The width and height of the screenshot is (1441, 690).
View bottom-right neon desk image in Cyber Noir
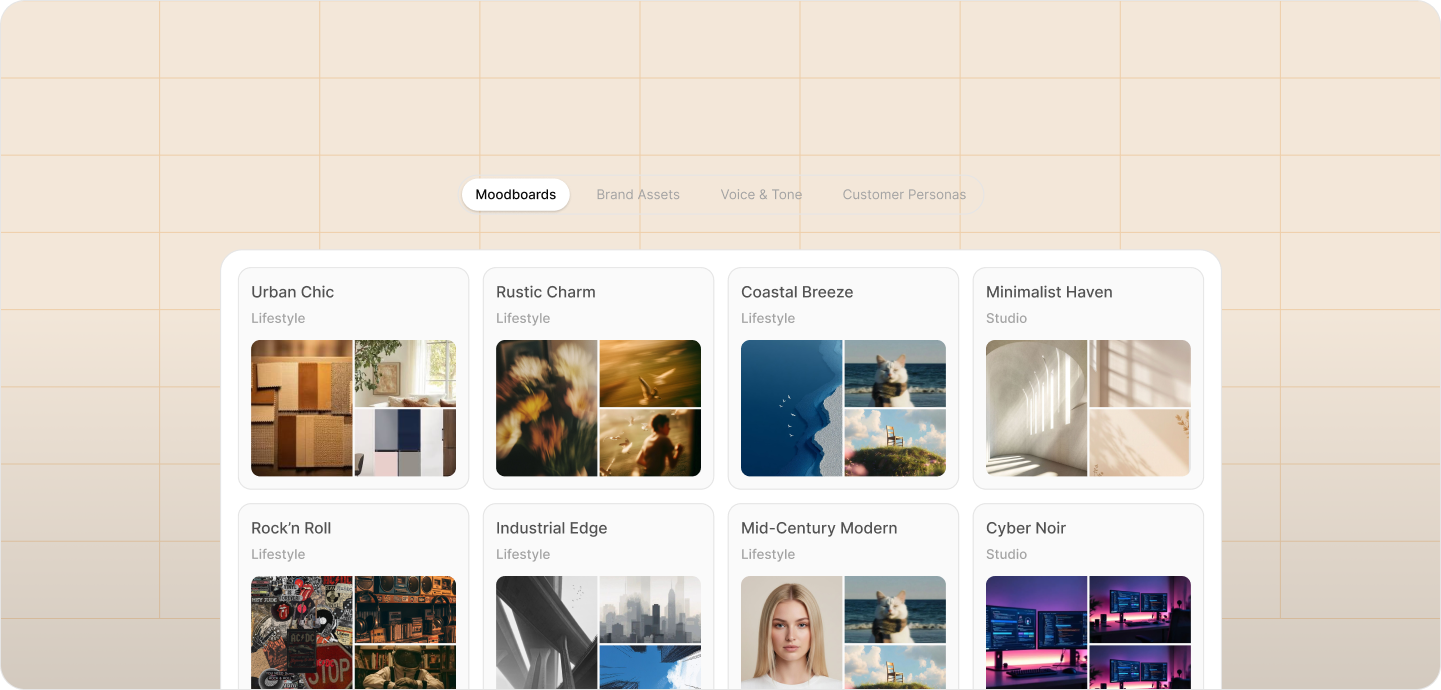(1140, 667)
